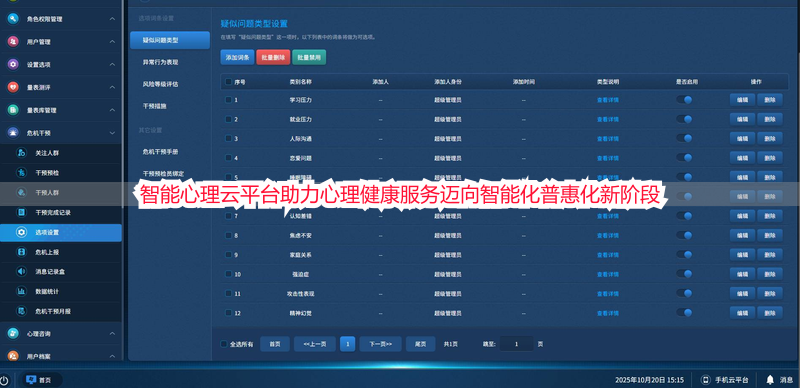The image size is (800, 388).
Task: Click the 设置选项 gear icon
Action: coord(13,65)
